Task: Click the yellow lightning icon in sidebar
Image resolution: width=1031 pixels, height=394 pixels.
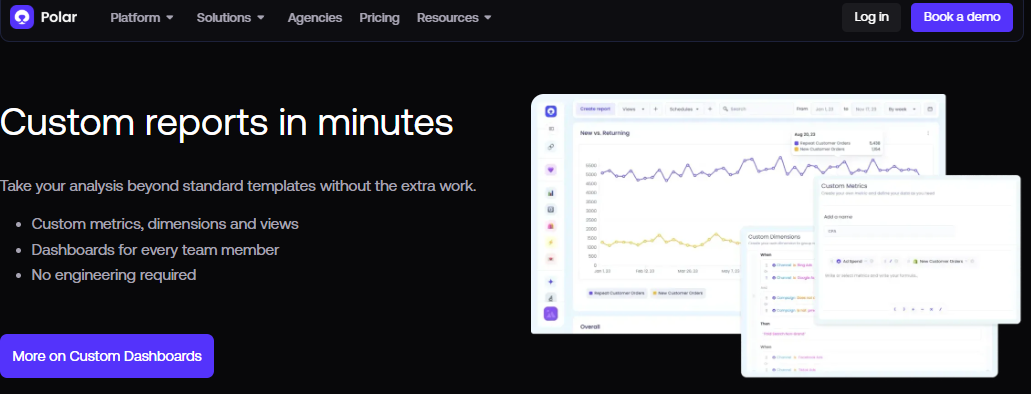Action: 551,242
